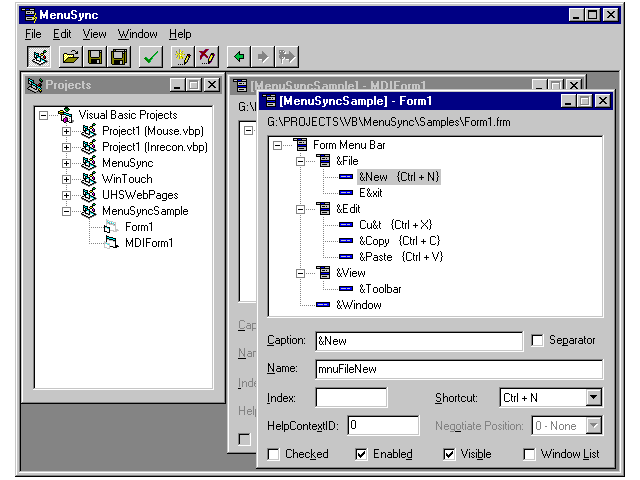Collapse the &Edit menu tree node
640x480 pixels.
[x=300, y=208]
